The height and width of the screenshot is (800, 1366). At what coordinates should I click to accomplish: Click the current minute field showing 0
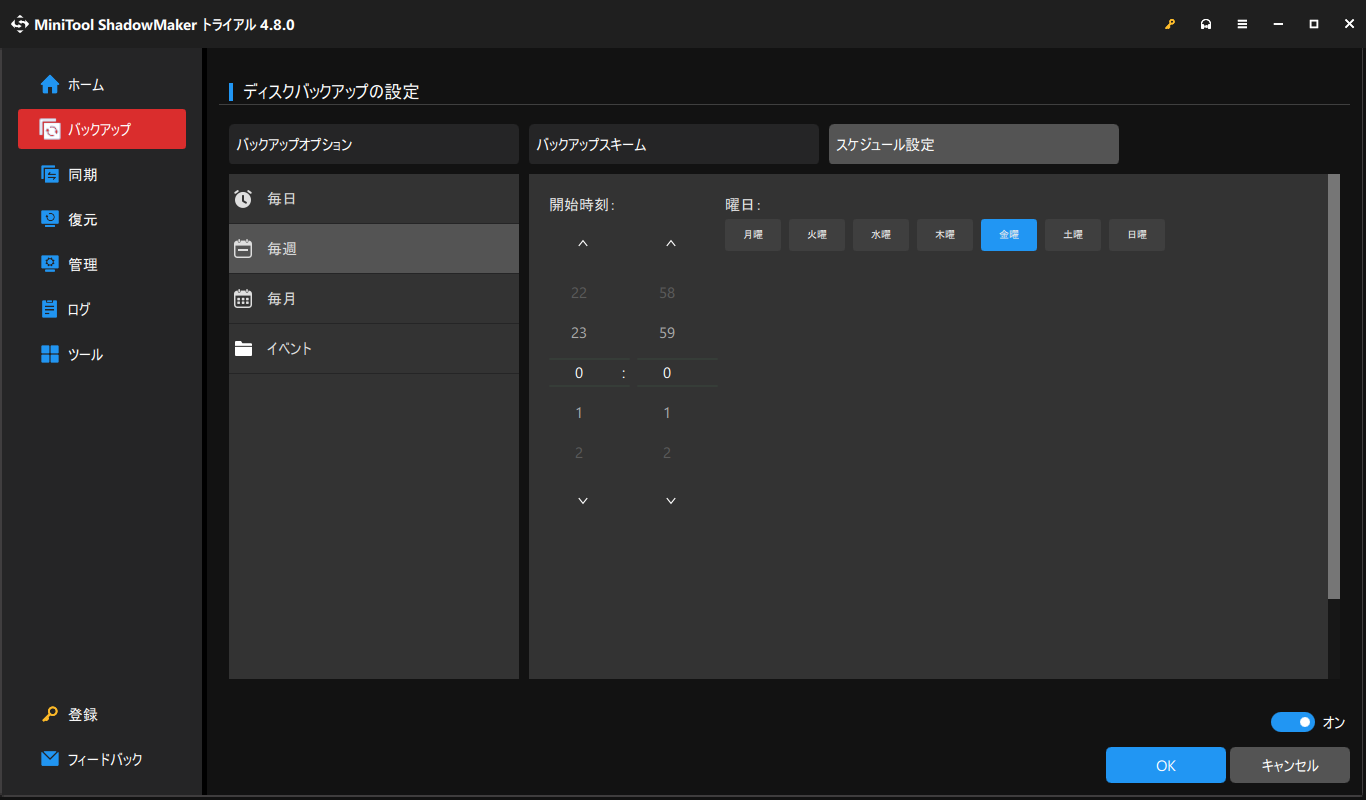pos(677,373)
